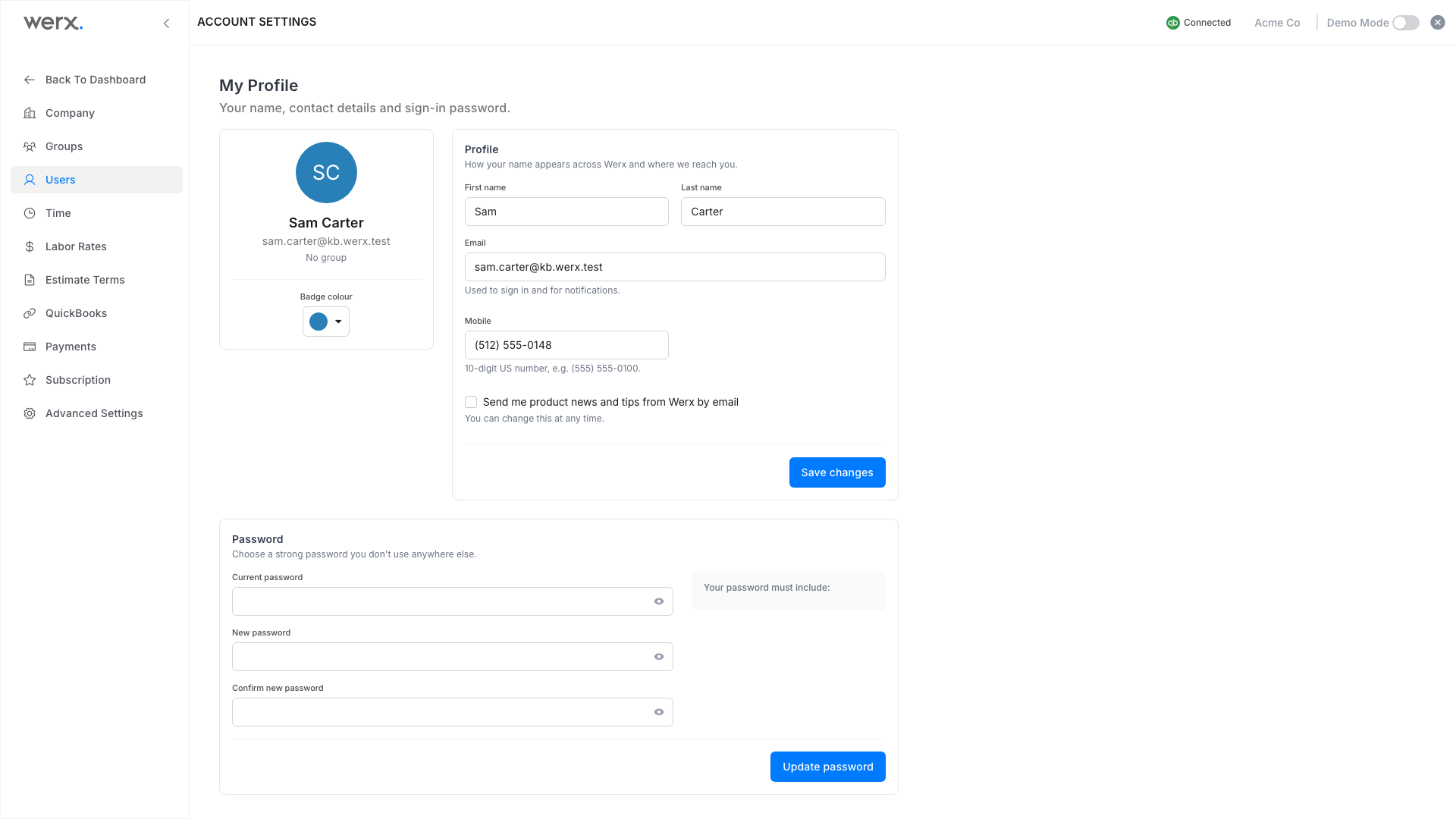Click the werx logo

(53, 23)
